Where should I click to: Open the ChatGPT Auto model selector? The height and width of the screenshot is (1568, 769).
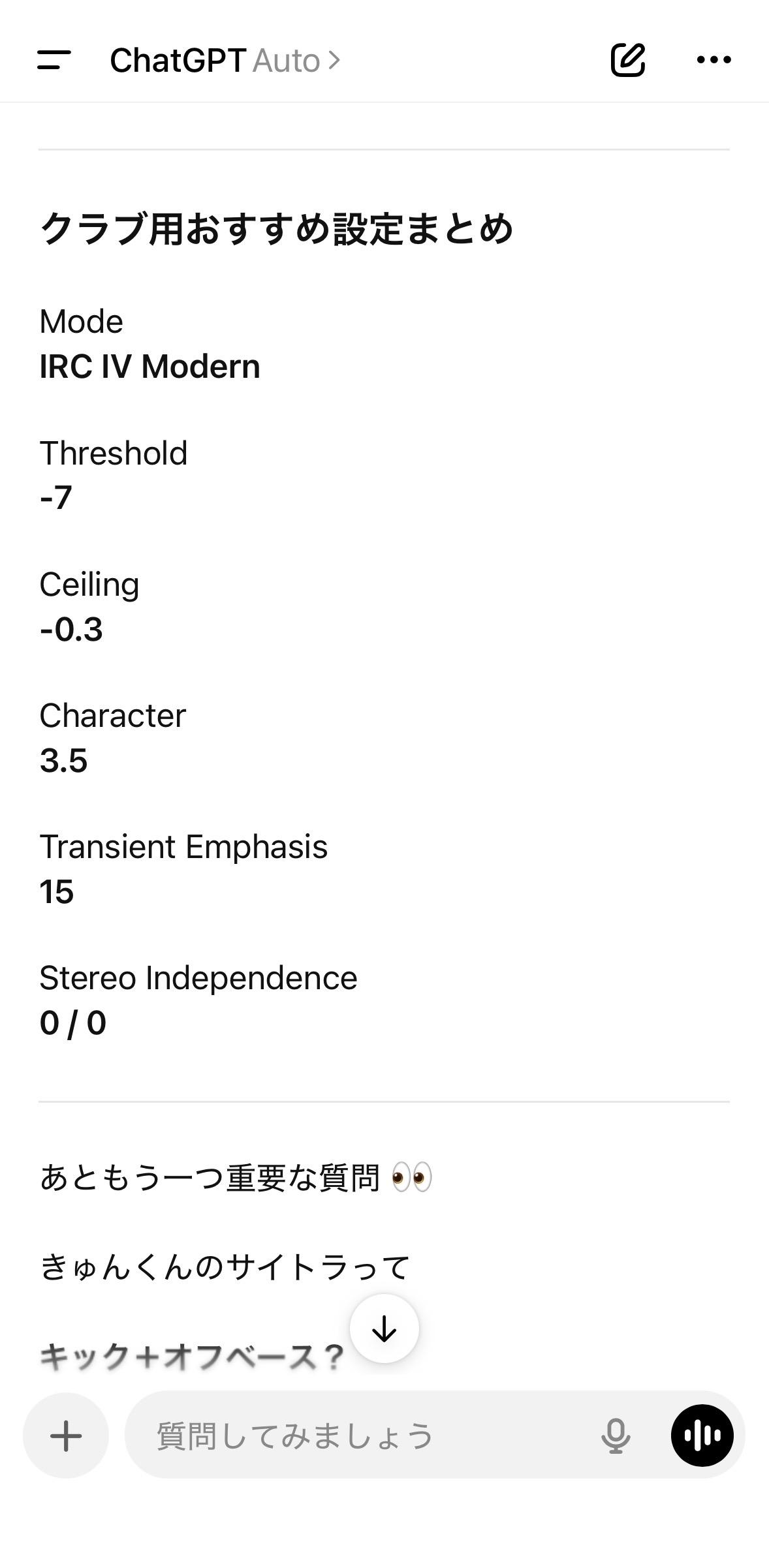[225, 61]
